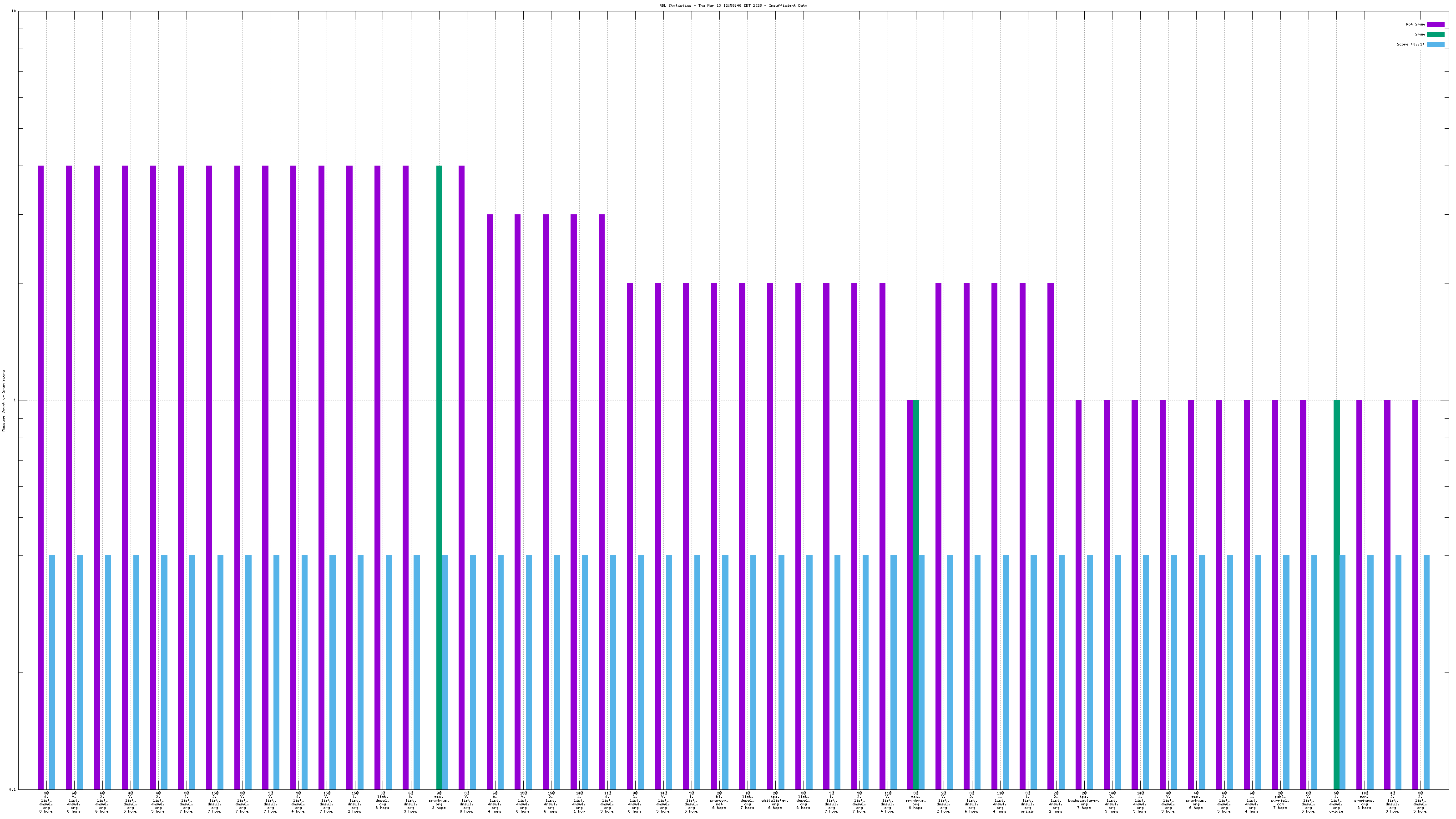Click the RBL Statistics chart title
Viewport: 1456px width, 819px height.
point(733,5)
